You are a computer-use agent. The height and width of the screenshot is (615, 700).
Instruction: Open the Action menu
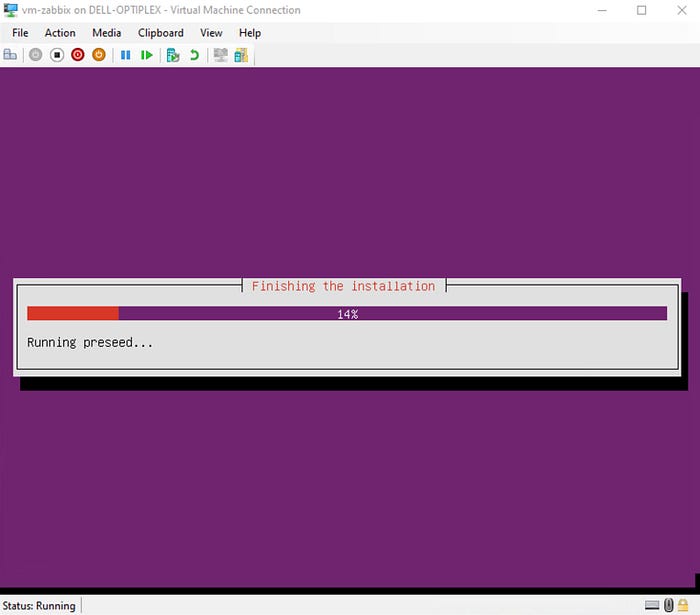[x=60, y=33]
